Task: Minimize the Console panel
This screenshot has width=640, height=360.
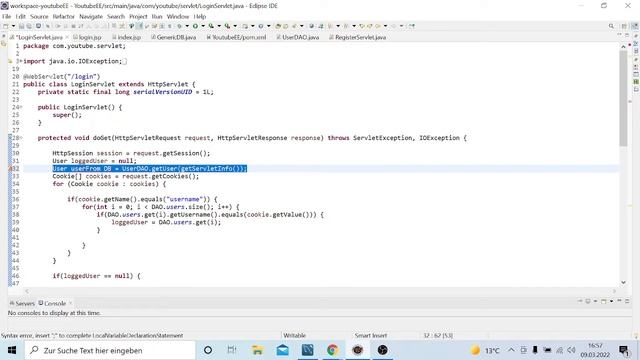Action: point(619,301)
